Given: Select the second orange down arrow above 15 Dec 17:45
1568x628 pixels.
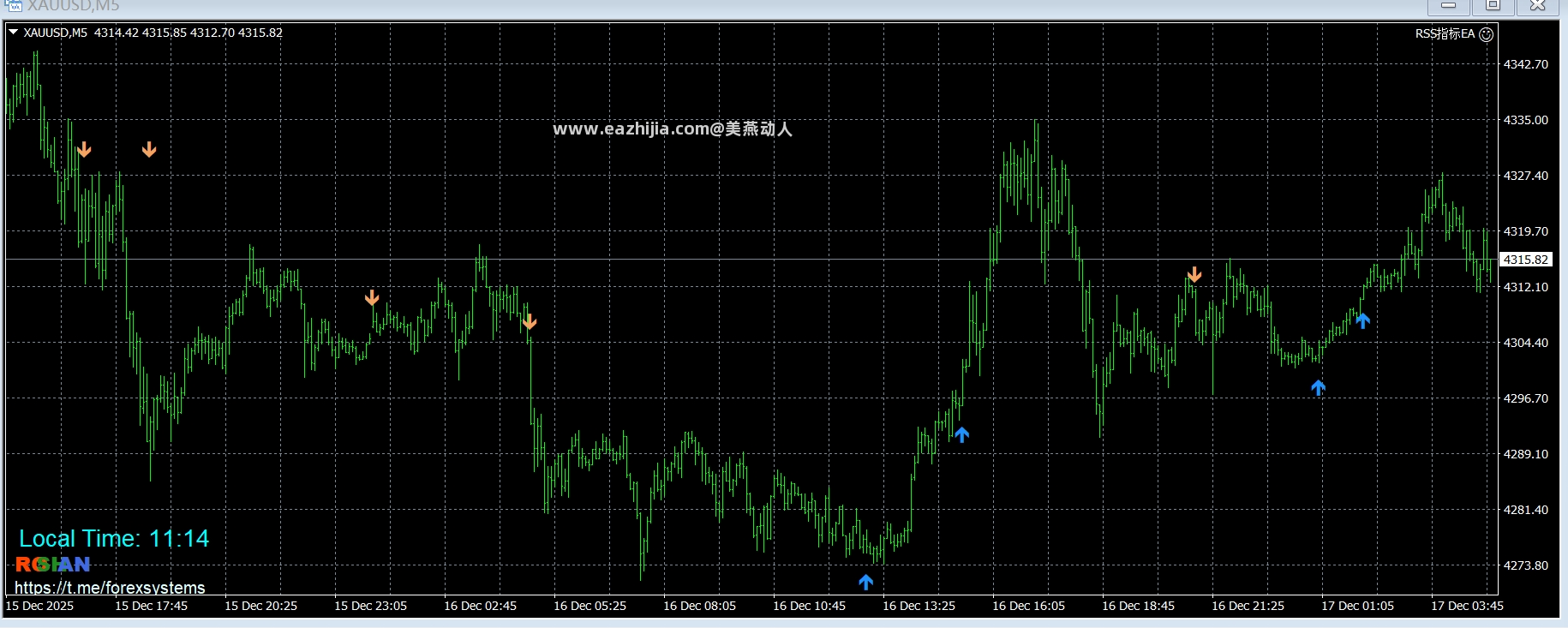Looking at the screenshot, I should click(x=149, y=150).
